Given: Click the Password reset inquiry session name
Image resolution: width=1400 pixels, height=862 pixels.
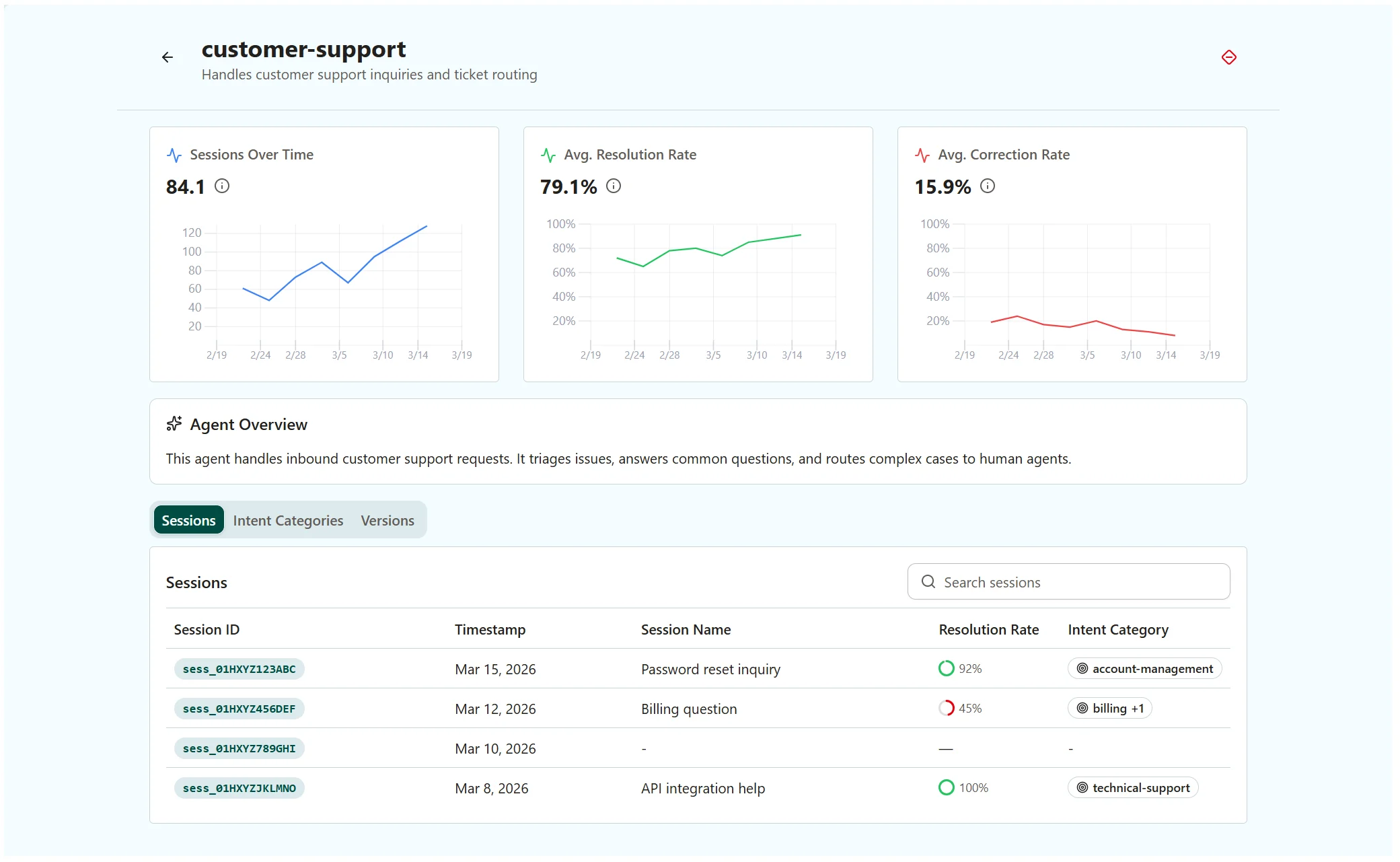Looking at the screenshot, I should pos(710,669).
